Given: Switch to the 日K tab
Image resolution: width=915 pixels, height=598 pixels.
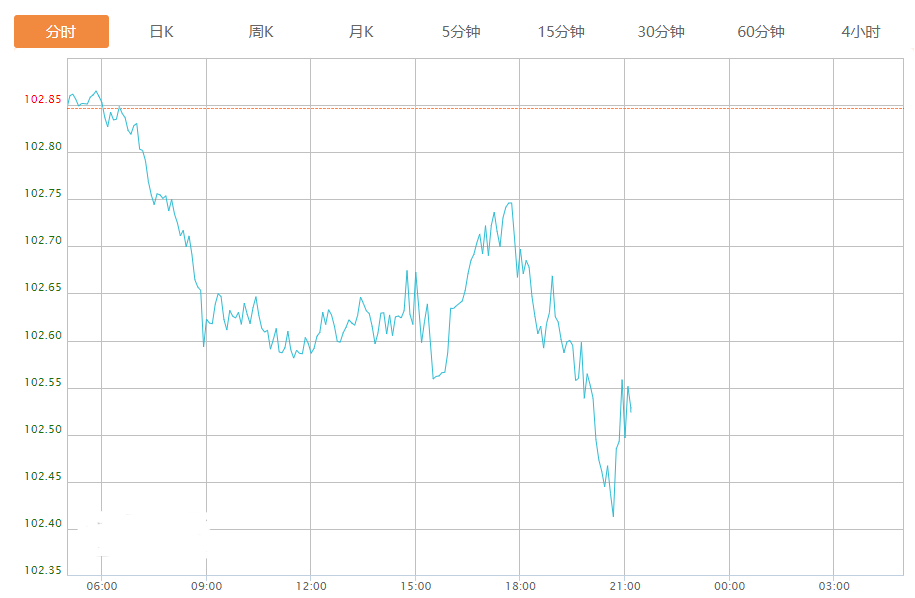Looking at the screenshot, I should (x=162, y=32).
